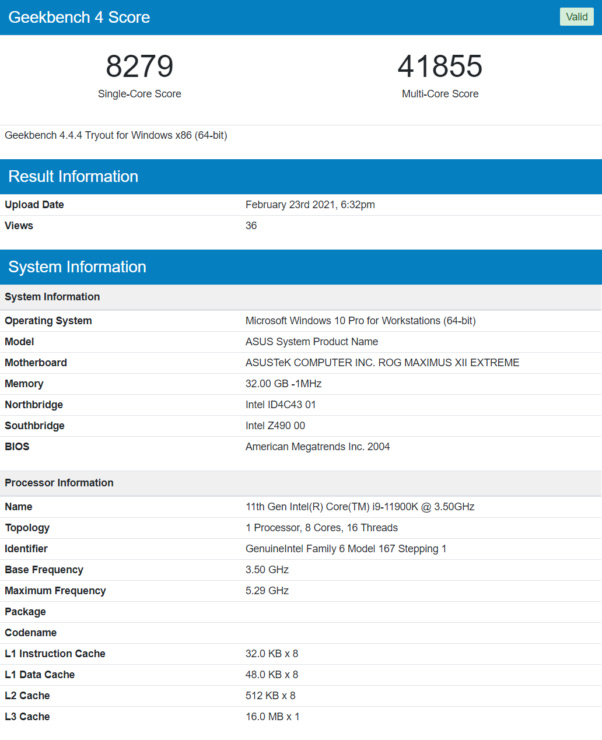The height and width of the screenshot is (740, 602).
Task: Click the Base Frequency label
Action: pos(44,570)
